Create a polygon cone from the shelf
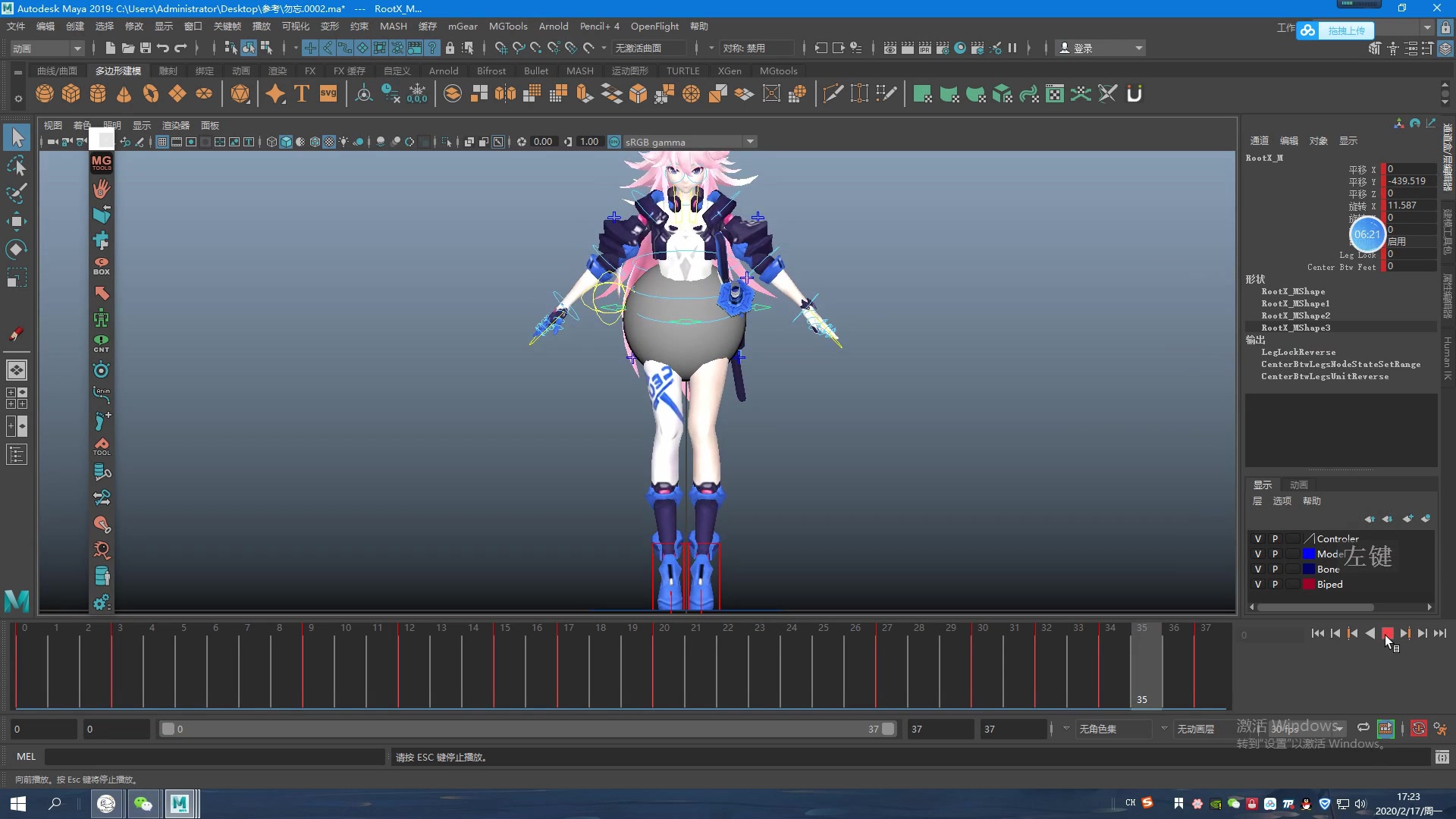Image resolution: width=1456 pixels, height=819 pixels. click(x=124, y=94)
